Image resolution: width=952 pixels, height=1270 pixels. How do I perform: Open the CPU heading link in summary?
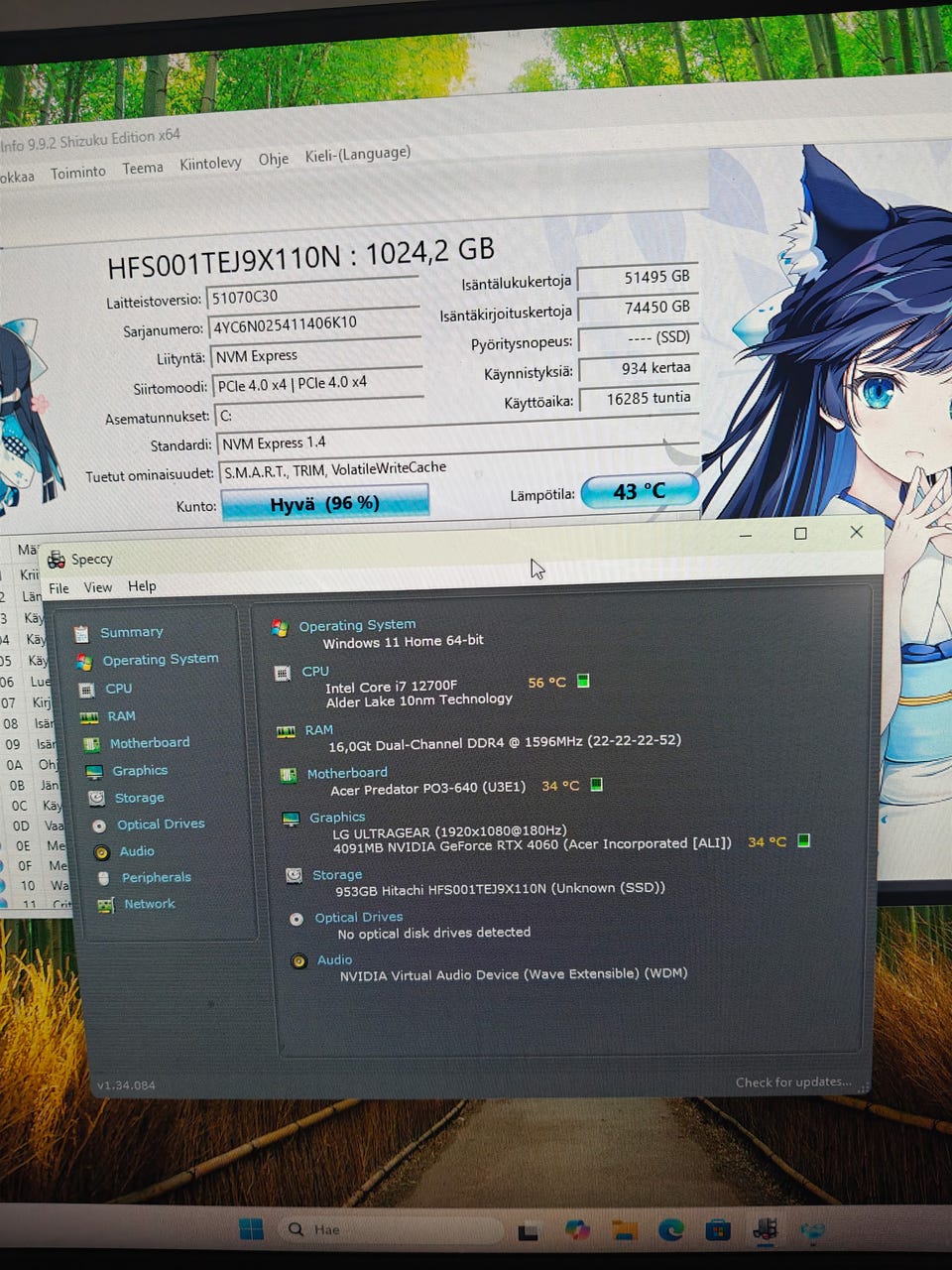[x=315, y=672]
